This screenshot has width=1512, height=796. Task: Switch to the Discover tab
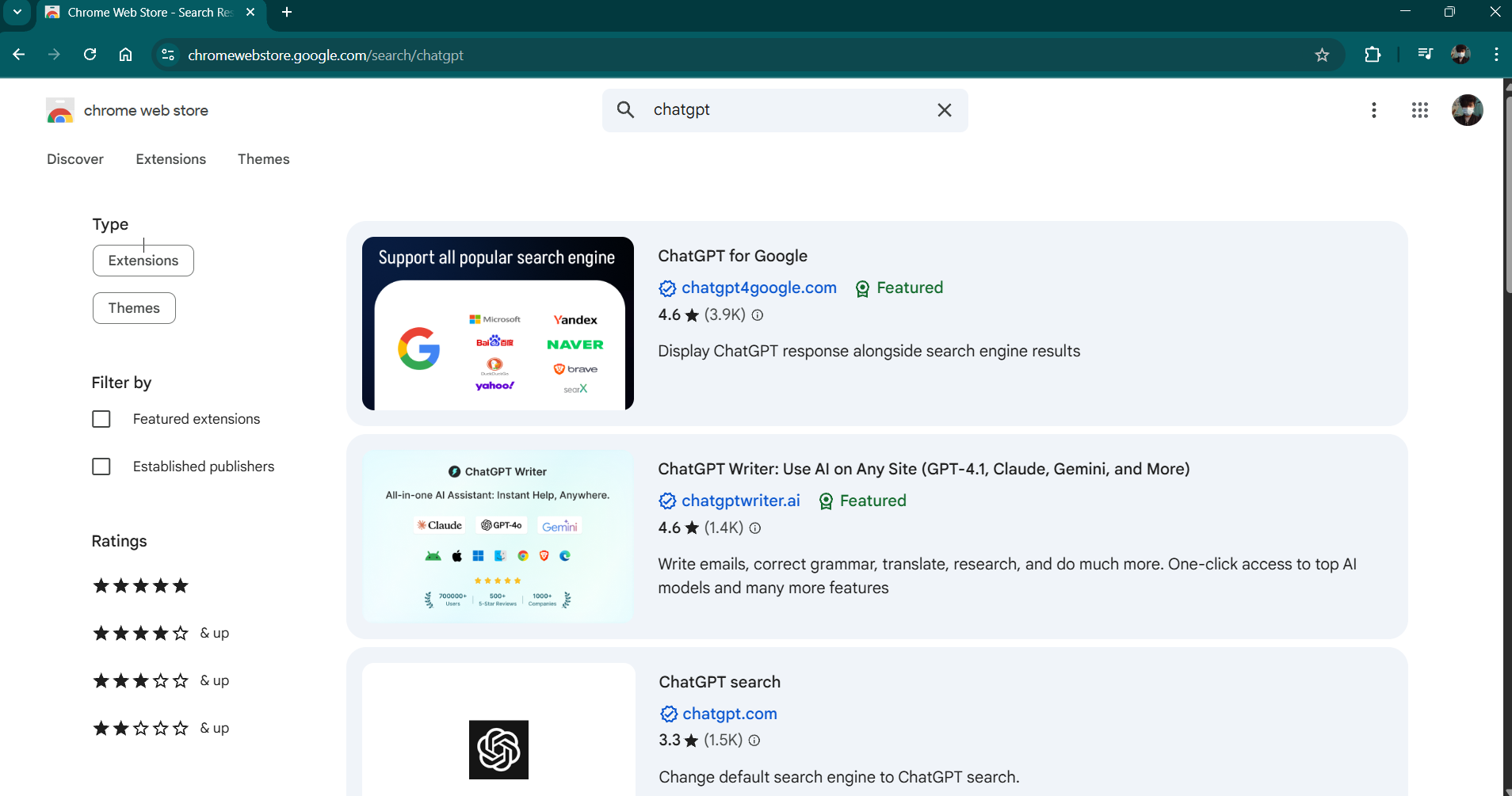[75, 159]
